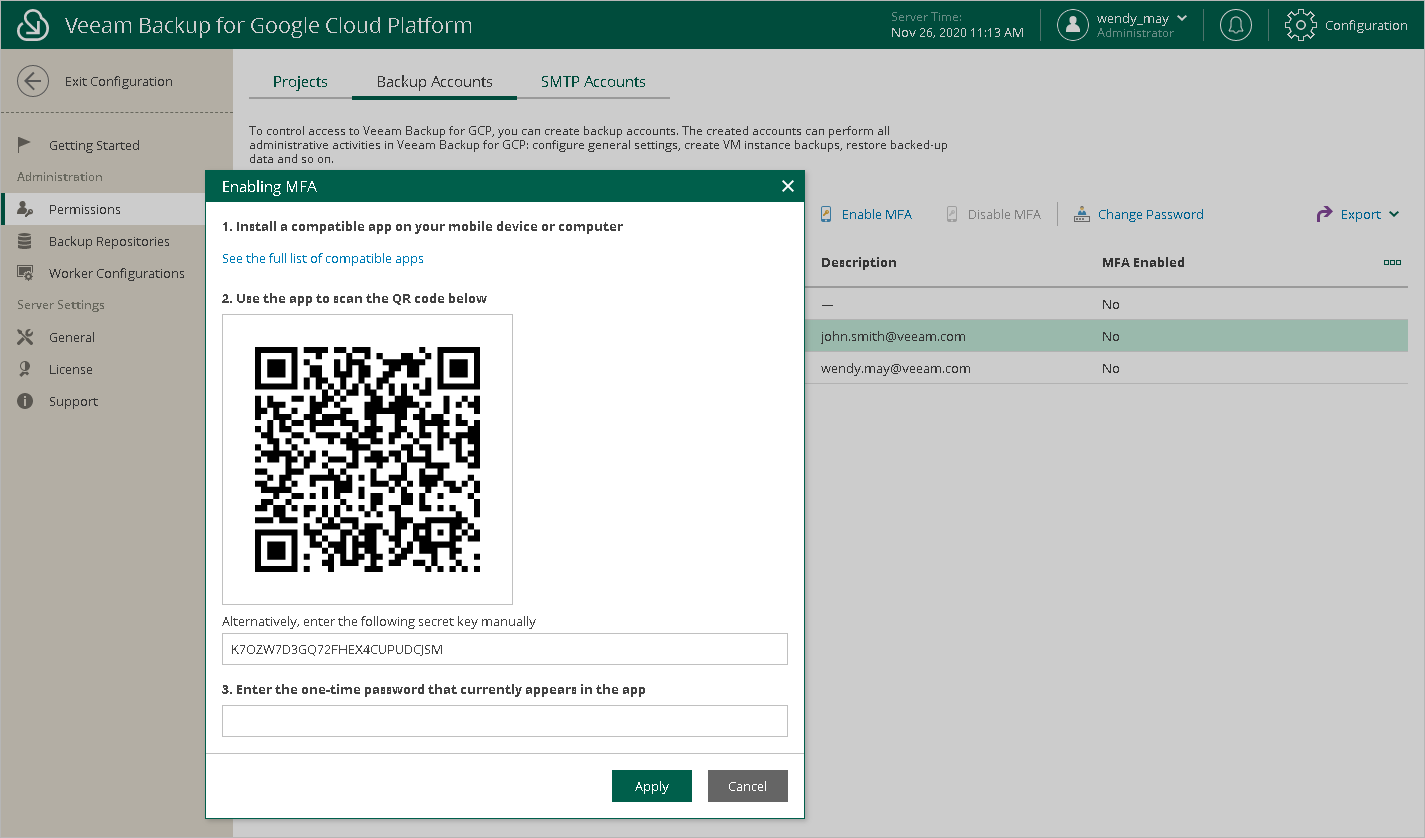Click the Cancel button

[x=748, y=786]
